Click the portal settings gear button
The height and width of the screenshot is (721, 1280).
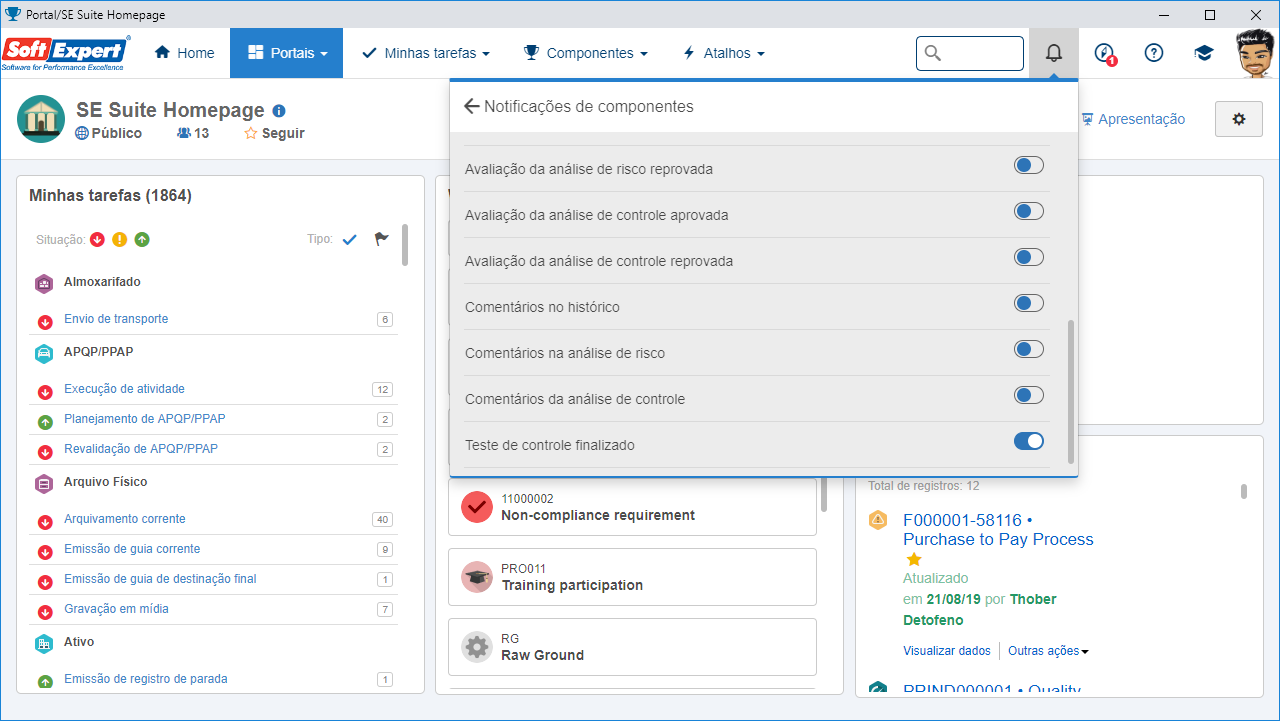[x=1239, y=119]
